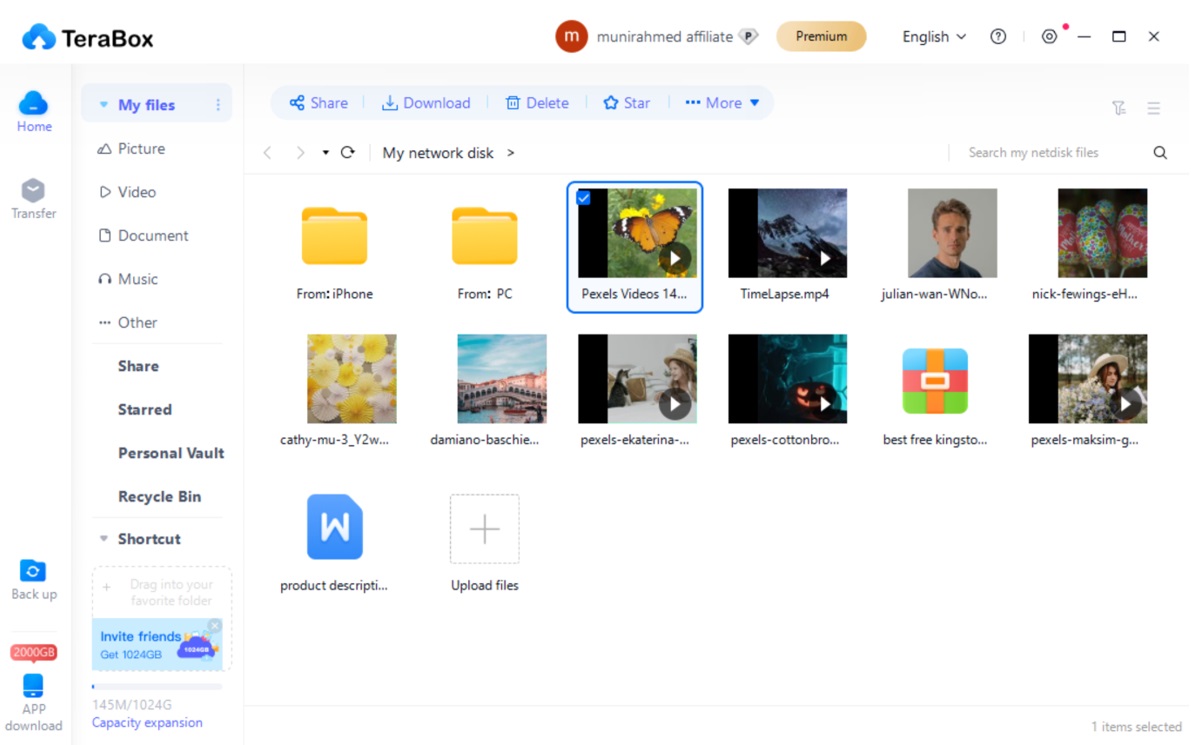The image size is (1191, 745).
Task: Select the TimeLapse.mp4 video thumbnail
Action: coord(787,233)
